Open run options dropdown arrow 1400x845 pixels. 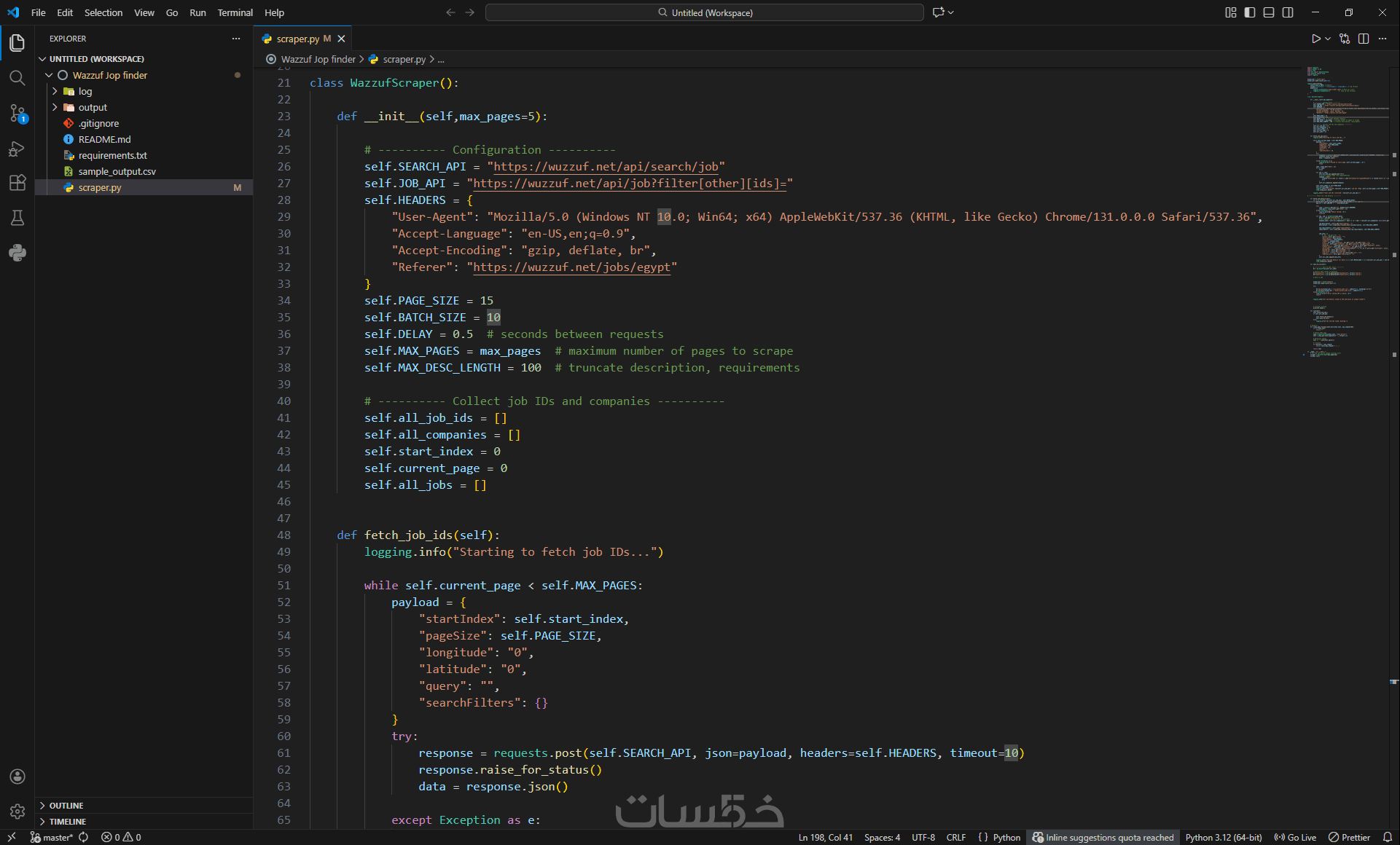pos(1328,39)
